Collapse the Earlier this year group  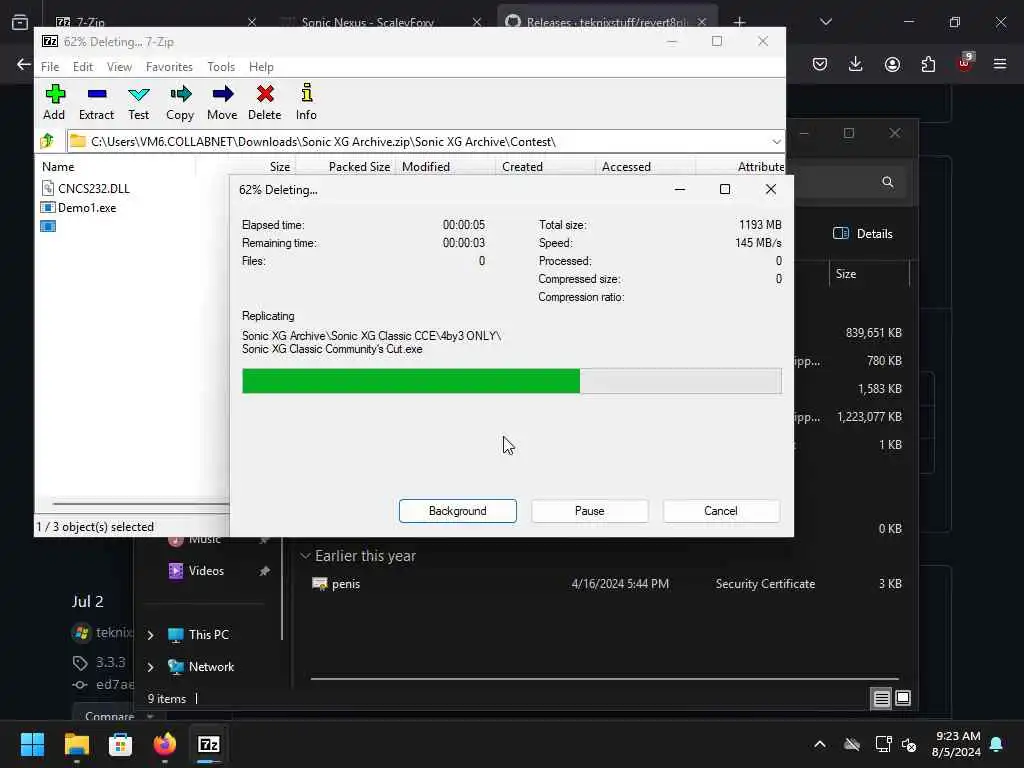pos(305,556)
